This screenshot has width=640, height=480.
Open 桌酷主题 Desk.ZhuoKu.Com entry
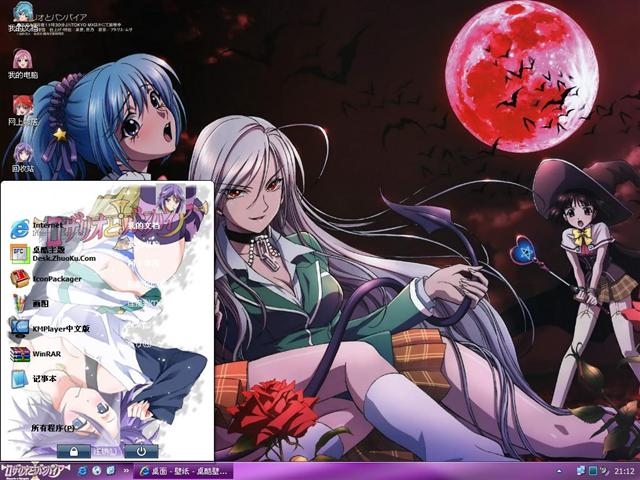click(x=53, y=254)
